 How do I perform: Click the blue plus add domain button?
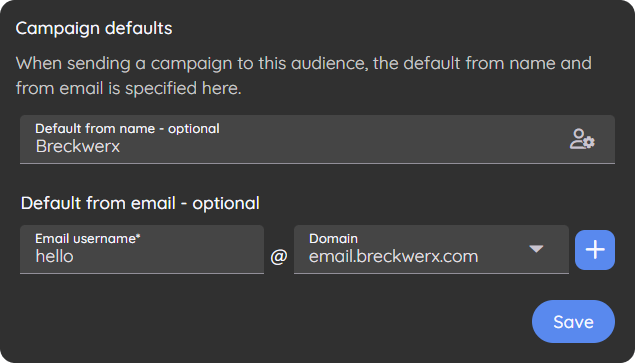[595, 250]
